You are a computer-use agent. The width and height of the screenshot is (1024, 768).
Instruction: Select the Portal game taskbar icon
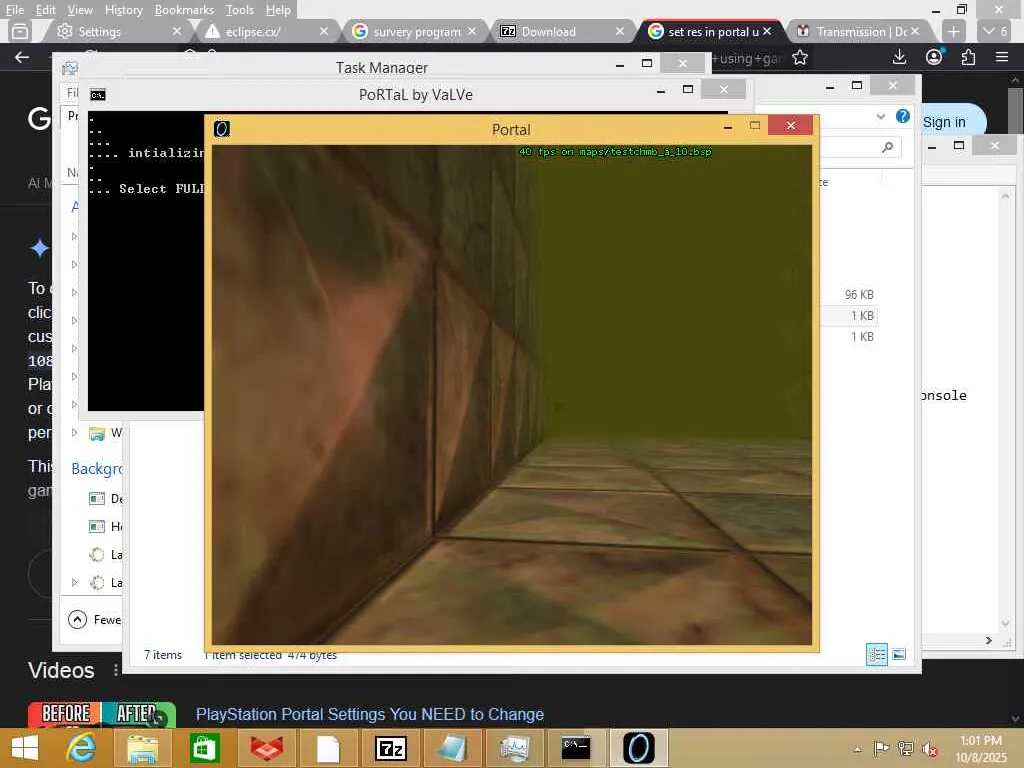[638, 748]
